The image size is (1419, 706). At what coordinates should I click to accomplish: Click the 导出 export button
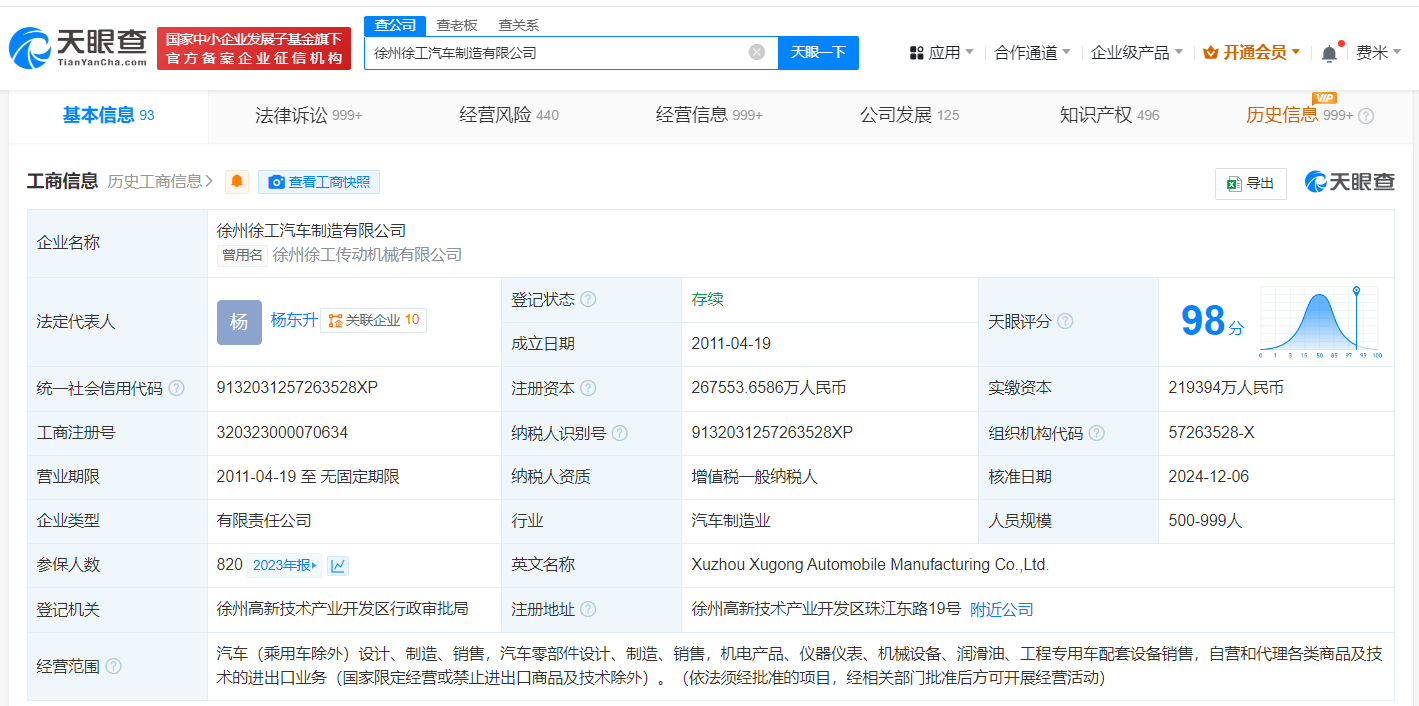[1250, 183]
